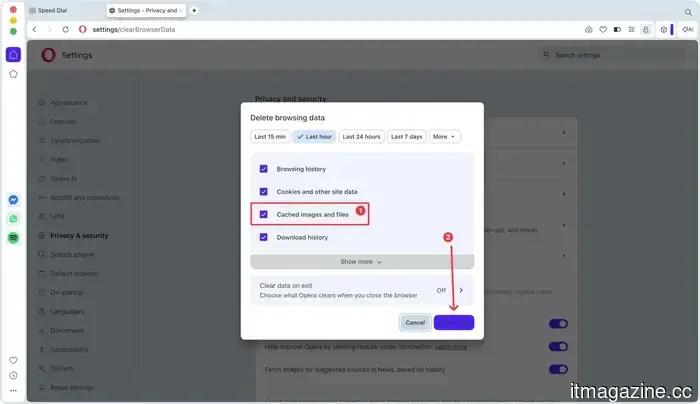Open the Video settings section
Screen dimensions: 700x404
[59, 159]
